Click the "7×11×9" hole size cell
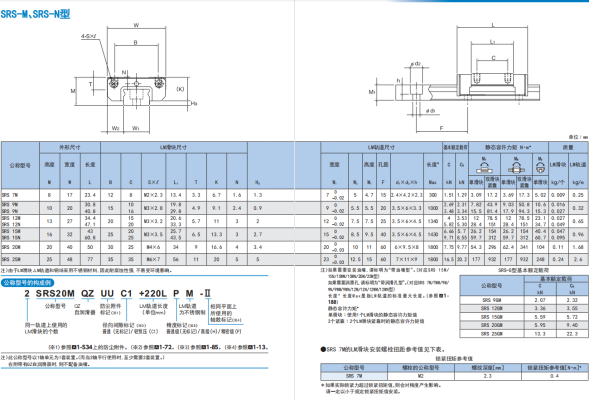 (407, 259)
